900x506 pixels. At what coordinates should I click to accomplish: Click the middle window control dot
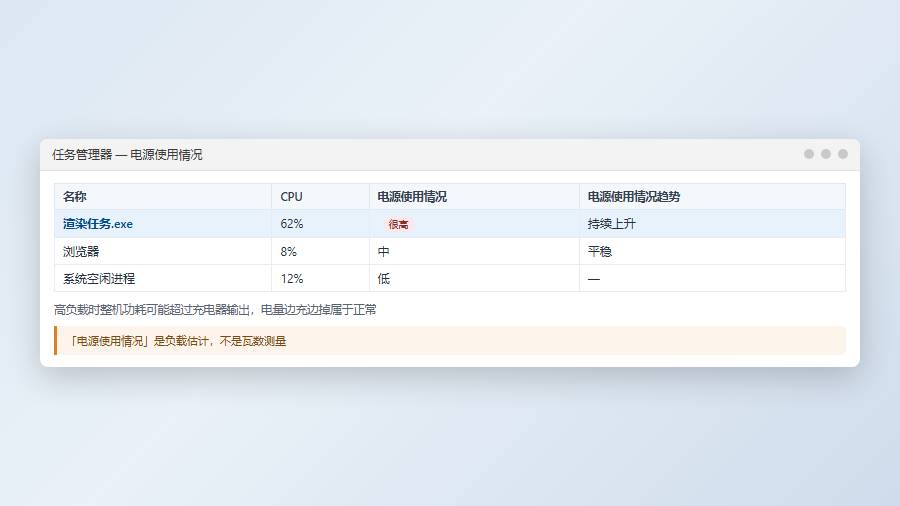tap(826, 154)
